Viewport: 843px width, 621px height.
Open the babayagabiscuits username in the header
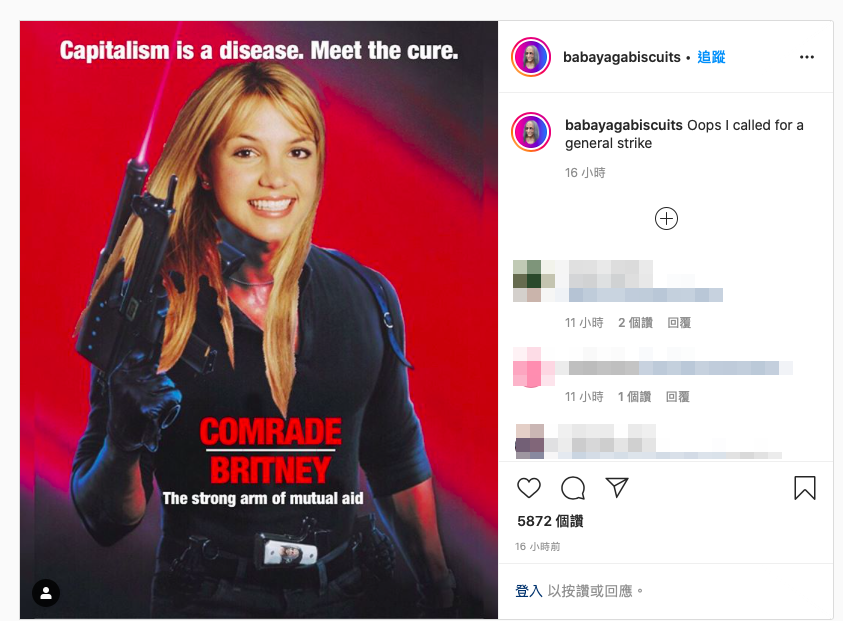pyautogui.click(x=621, y=57)
